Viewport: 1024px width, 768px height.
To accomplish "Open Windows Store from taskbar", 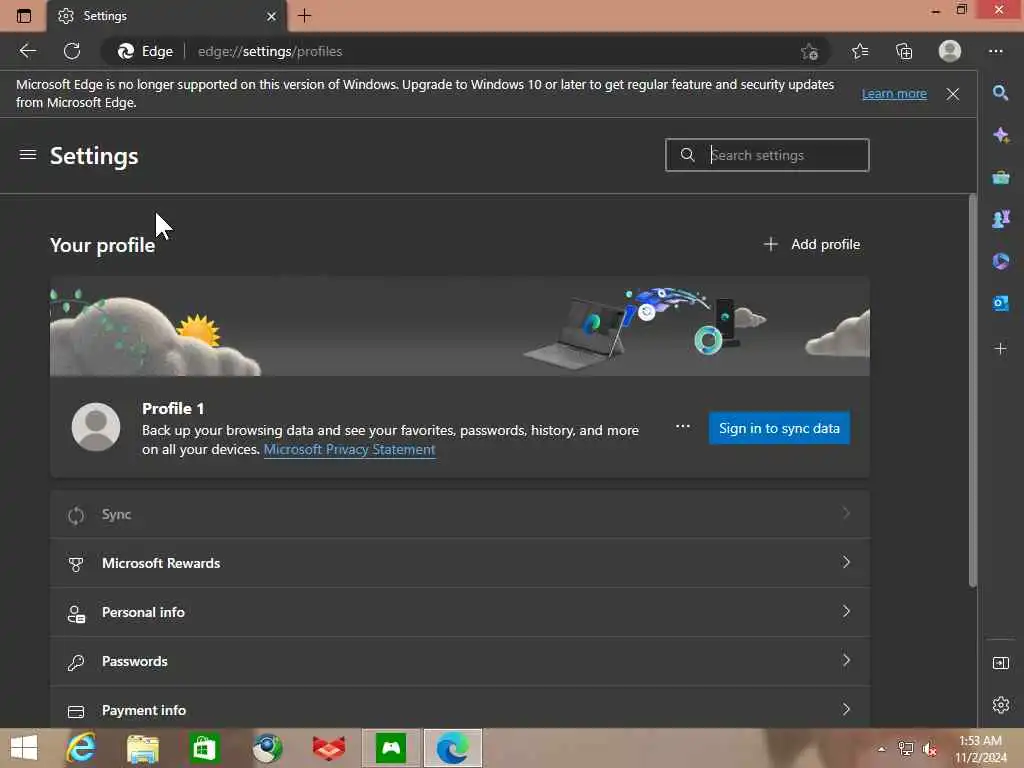I will coord(204,748).
